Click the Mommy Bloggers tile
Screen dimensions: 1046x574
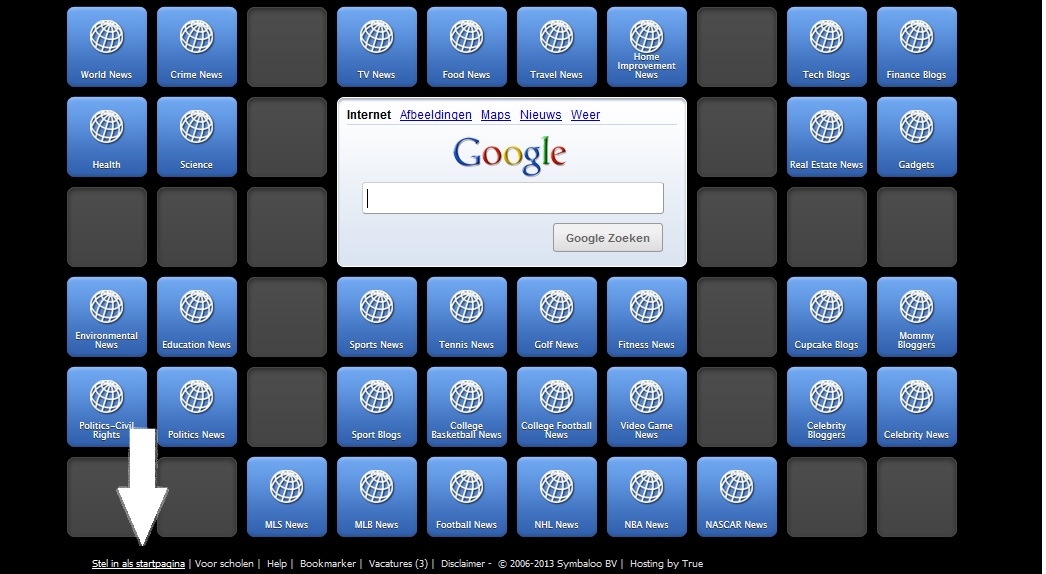click(917, 317)
